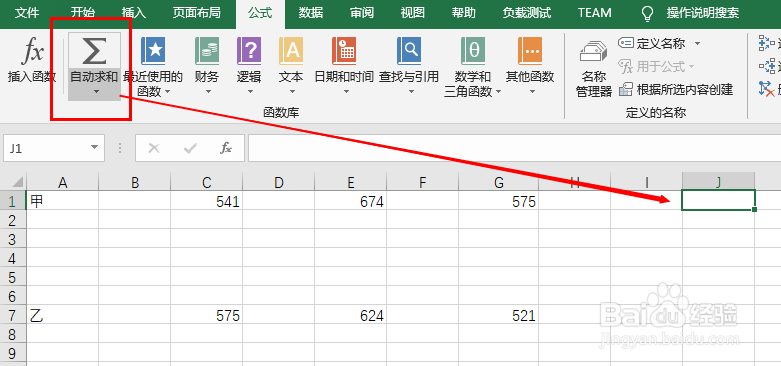This screenshot has width=781, height=366.
Task: Switch to the Home (开始) tab
Action: pos(83,13)
